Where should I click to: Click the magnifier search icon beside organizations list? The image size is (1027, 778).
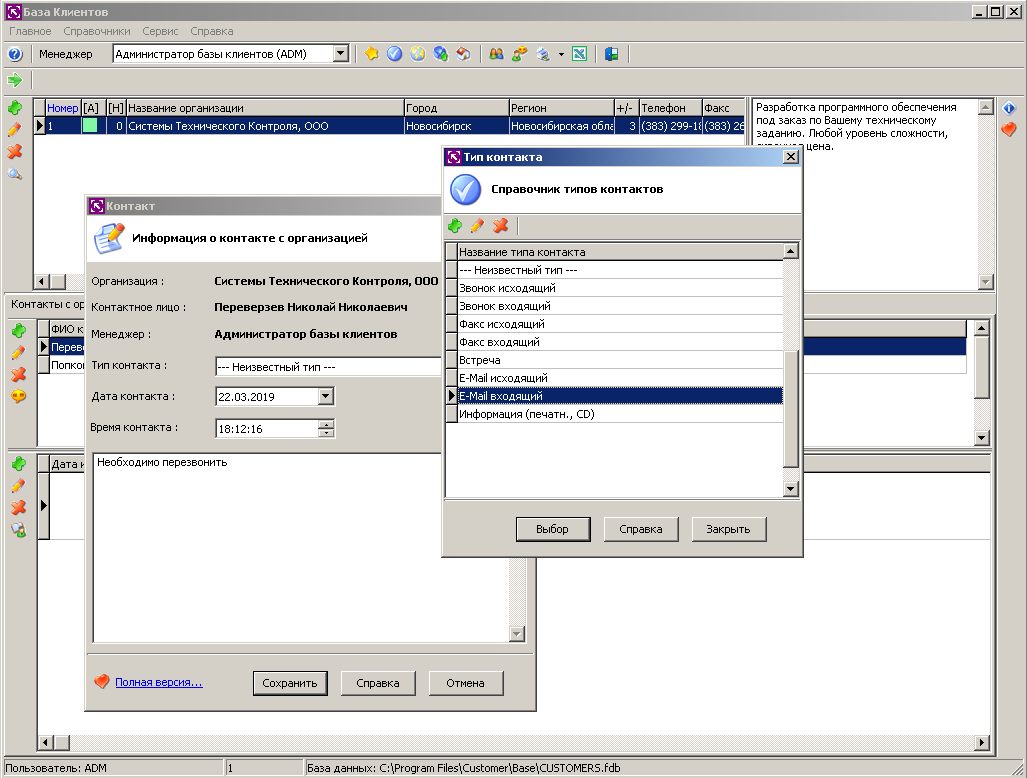coord(15,174)
